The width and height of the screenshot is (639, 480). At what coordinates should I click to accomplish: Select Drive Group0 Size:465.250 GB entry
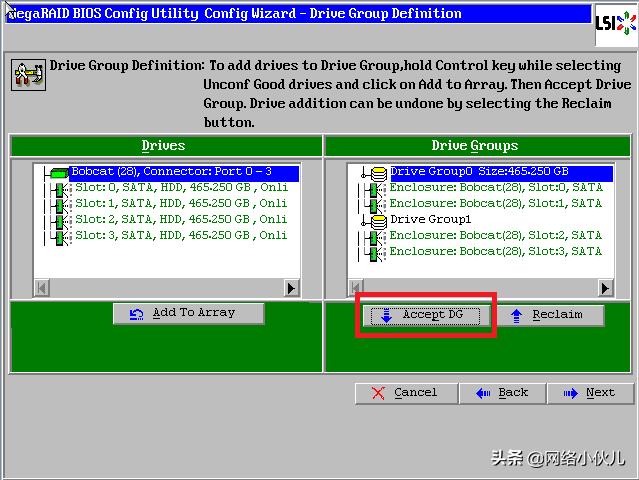[x=479, y=172]
